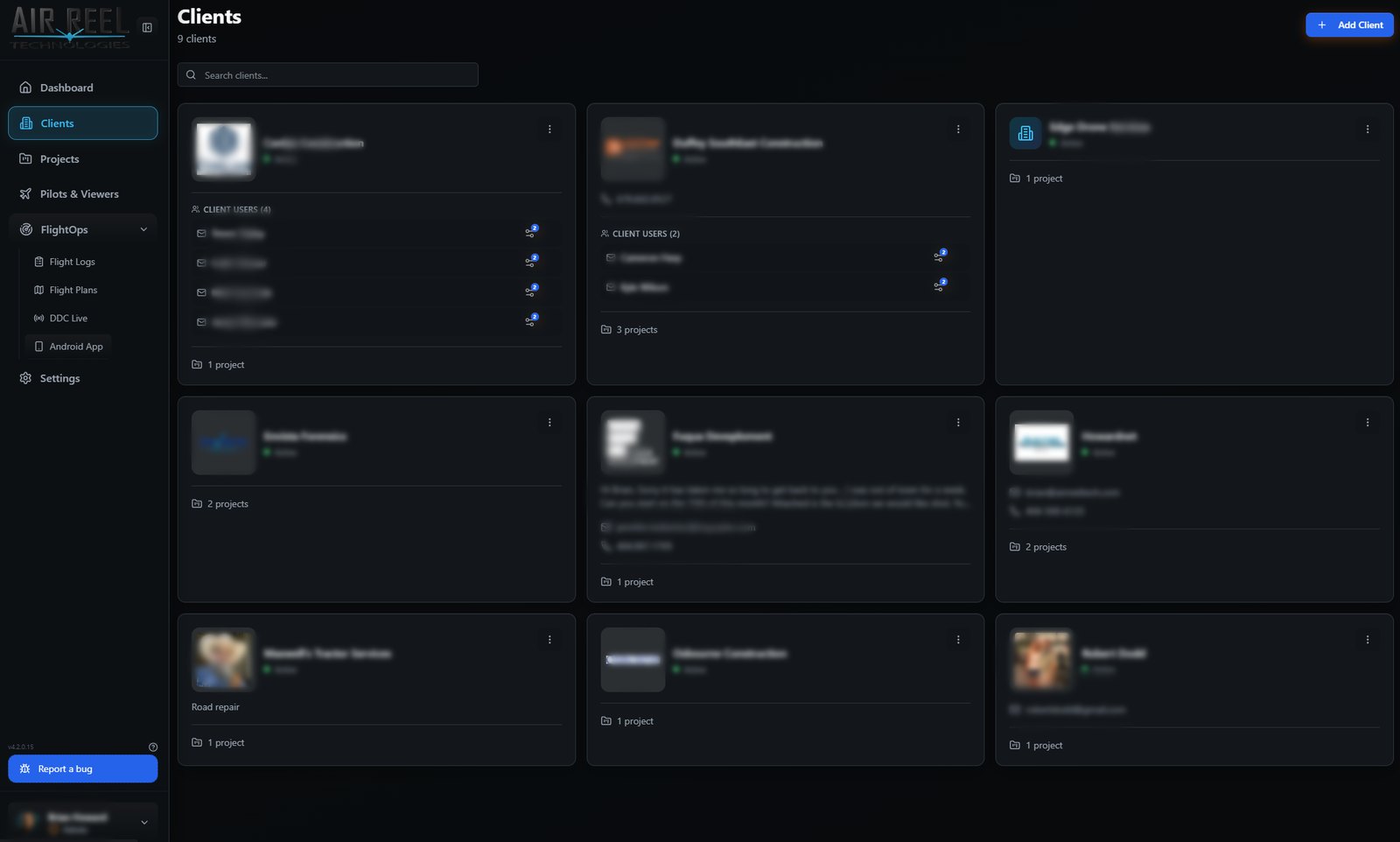Open the options menu on the CLIENT USERS (4) card
1400x842 pixels.
point(549,129)
